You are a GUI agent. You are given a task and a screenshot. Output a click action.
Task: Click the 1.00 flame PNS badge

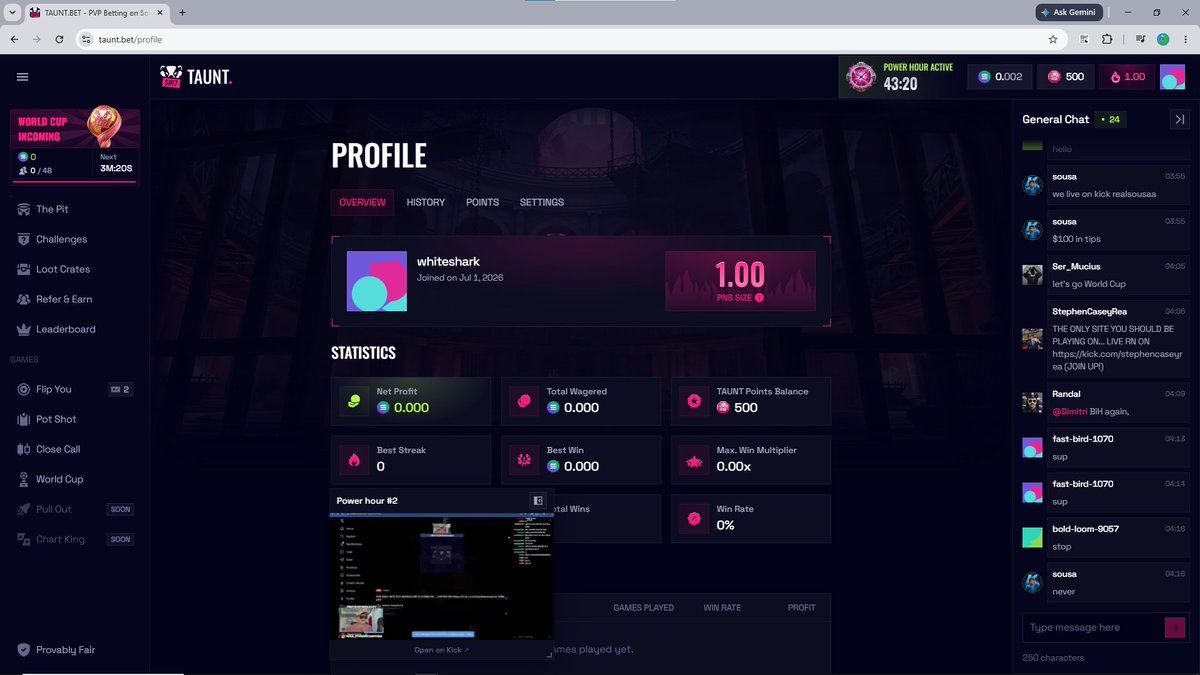tap(1127, 77)
